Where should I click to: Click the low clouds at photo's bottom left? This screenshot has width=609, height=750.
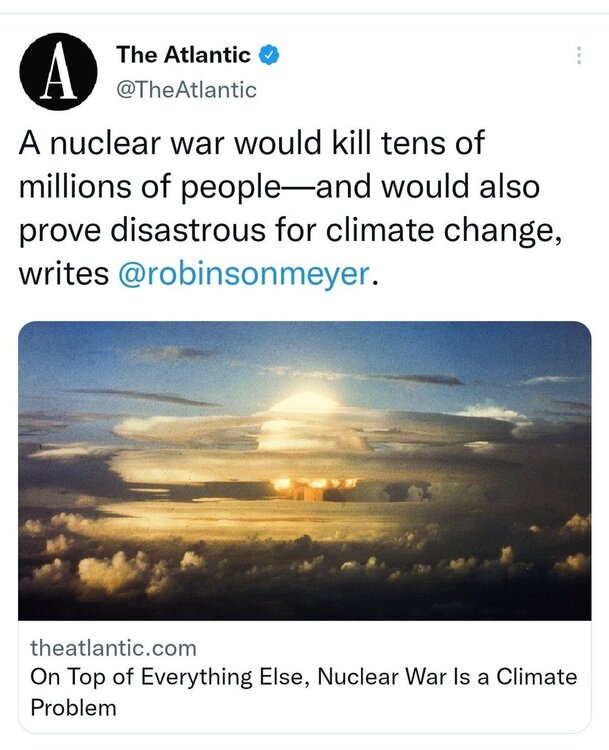(x=90, y=570)
